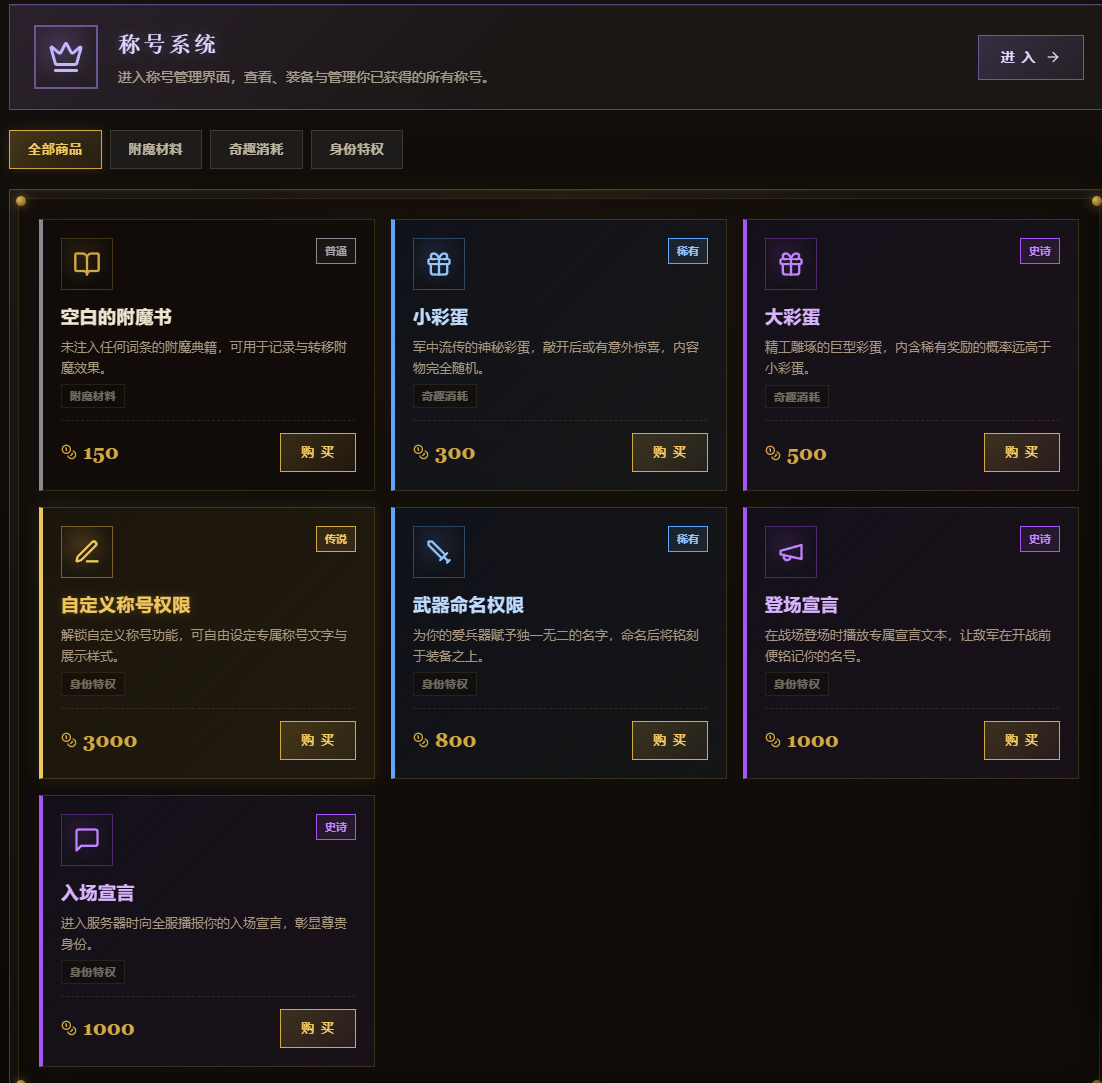The height and width of the screenshot is (1083, 1102).
Task: Click the book icon for 空白的附魔书
Action: click(87, 264)
